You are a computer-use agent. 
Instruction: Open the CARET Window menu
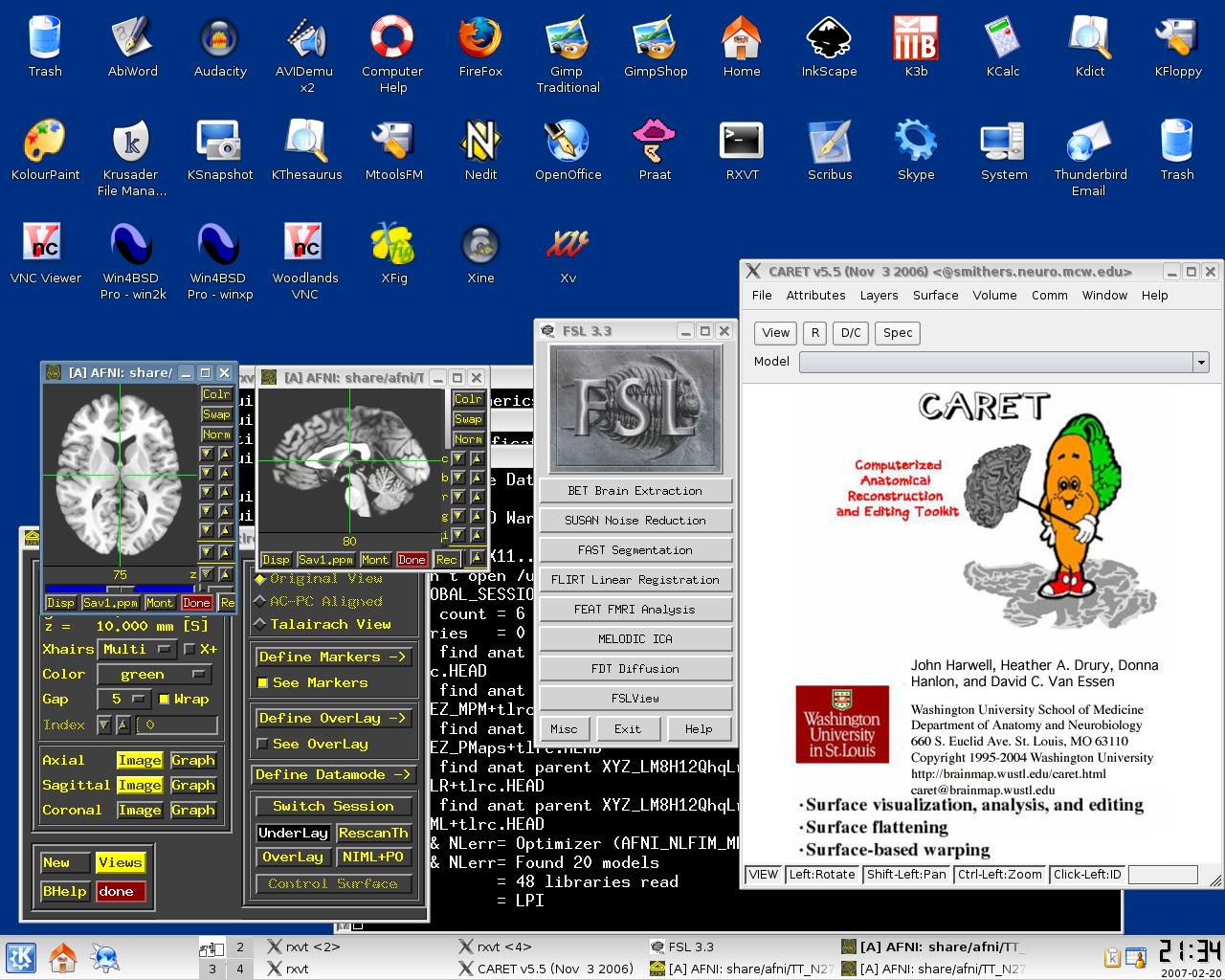(1104, 295)
